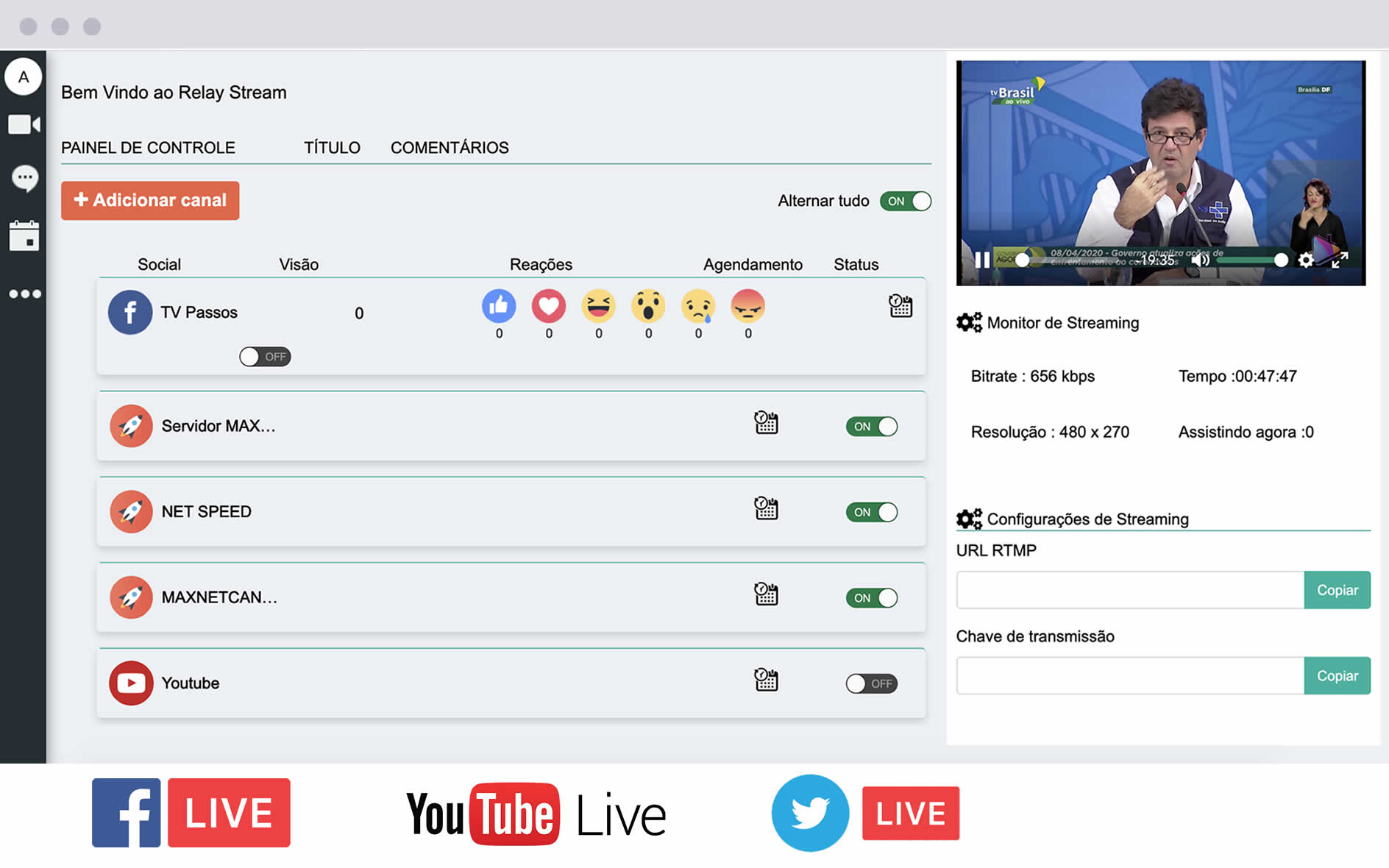Click the YouTube channel icon
This screenshot has height=868, width=1389.
131,683
